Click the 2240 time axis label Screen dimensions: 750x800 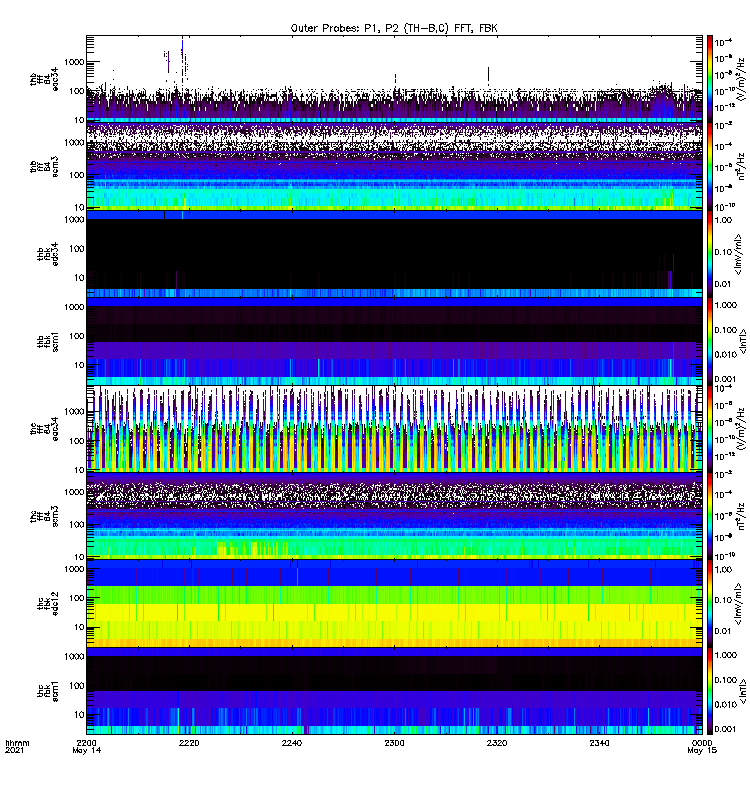(x=292, y=743)
